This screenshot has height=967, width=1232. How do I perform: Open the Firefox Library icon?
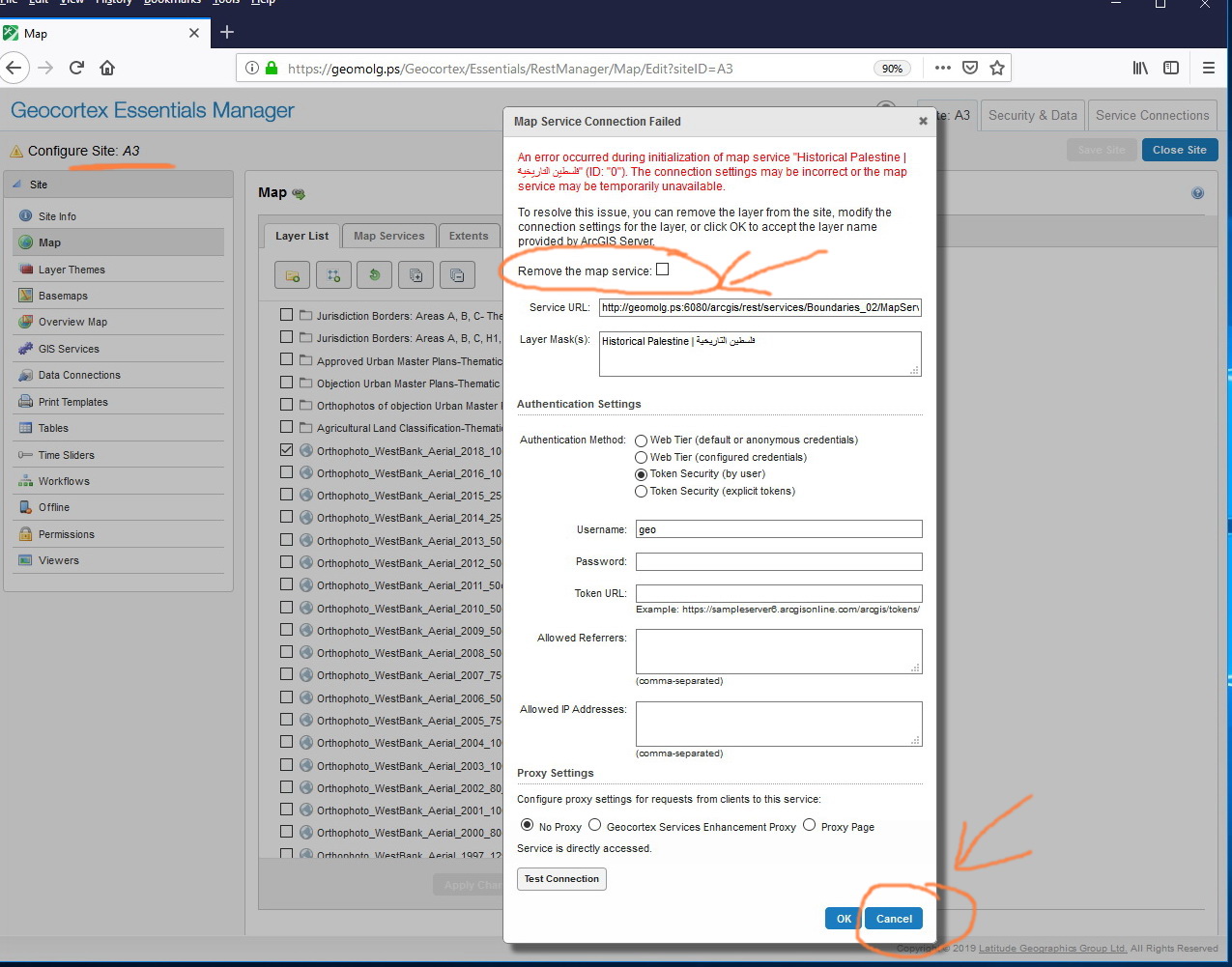(1141, 68)
